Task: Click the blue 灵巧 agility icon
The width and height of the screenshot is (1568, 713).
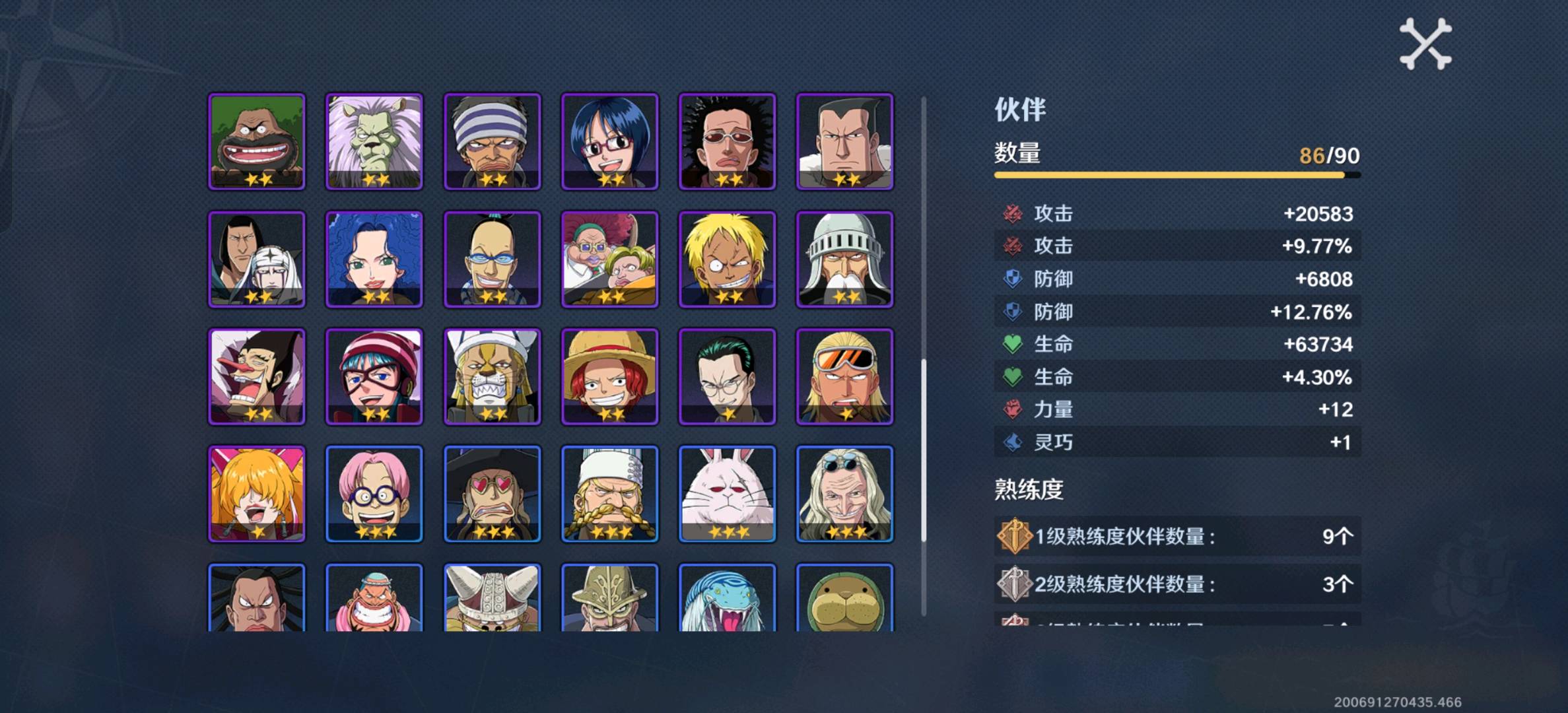Action: 1012,442
